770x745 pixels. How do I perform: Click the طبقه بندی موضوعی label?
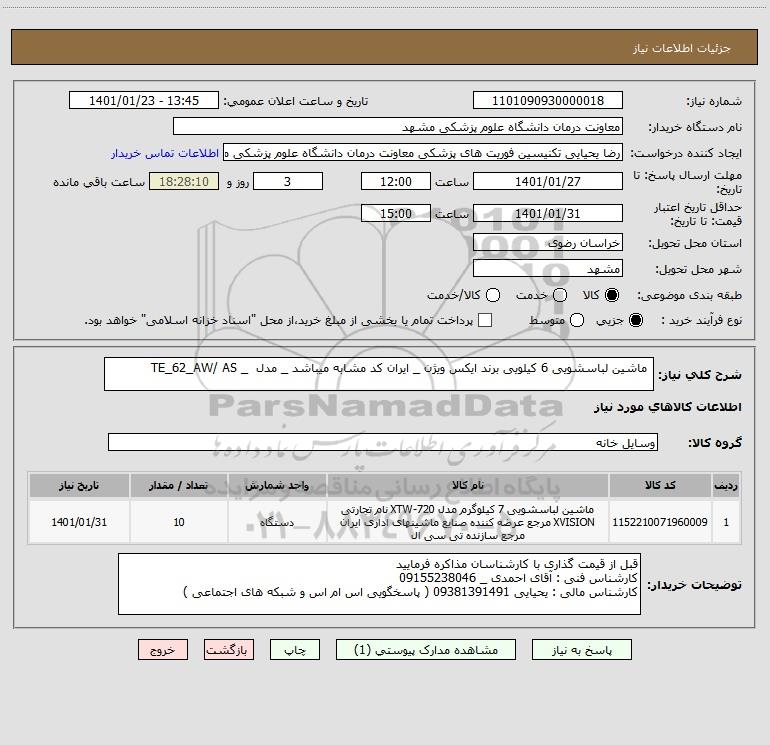(x=689, y=295)
